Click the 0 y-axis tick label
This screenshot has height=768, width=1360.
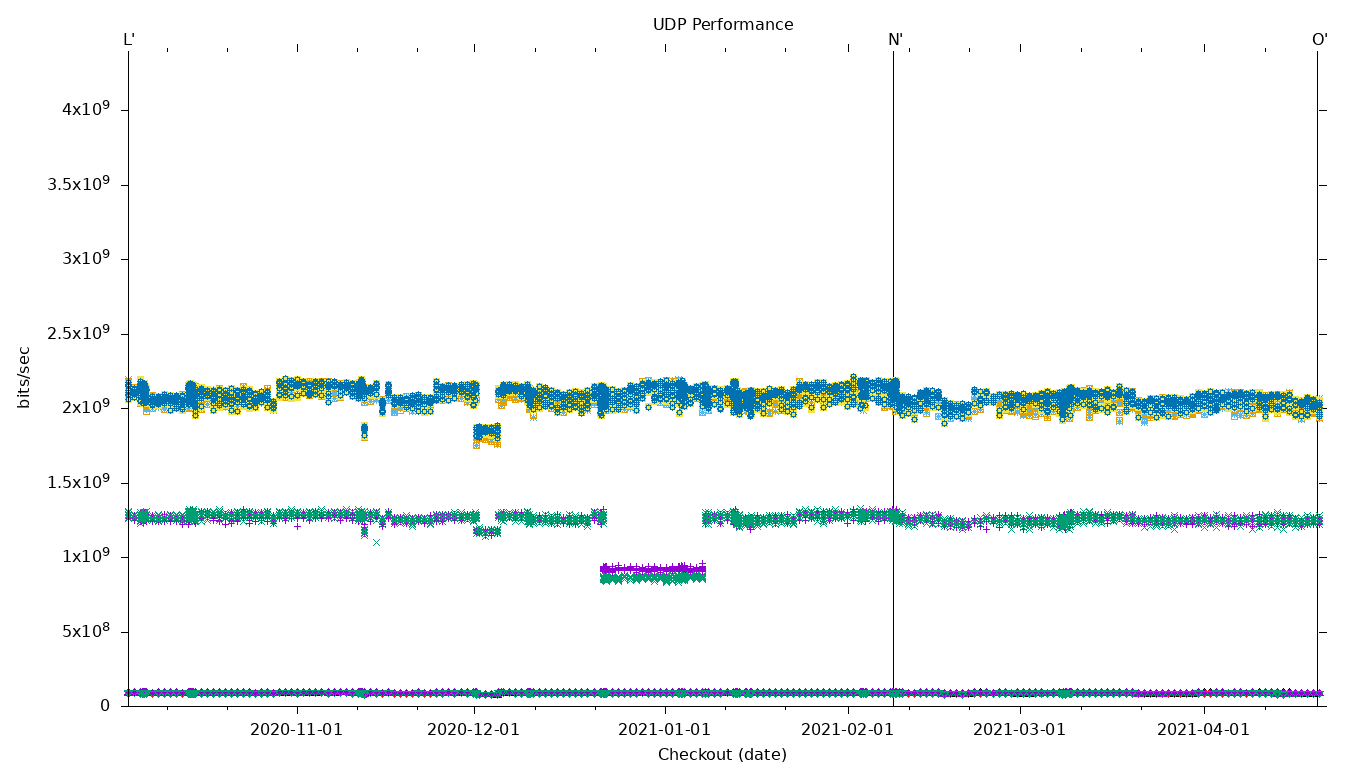(x=105, y=705)
